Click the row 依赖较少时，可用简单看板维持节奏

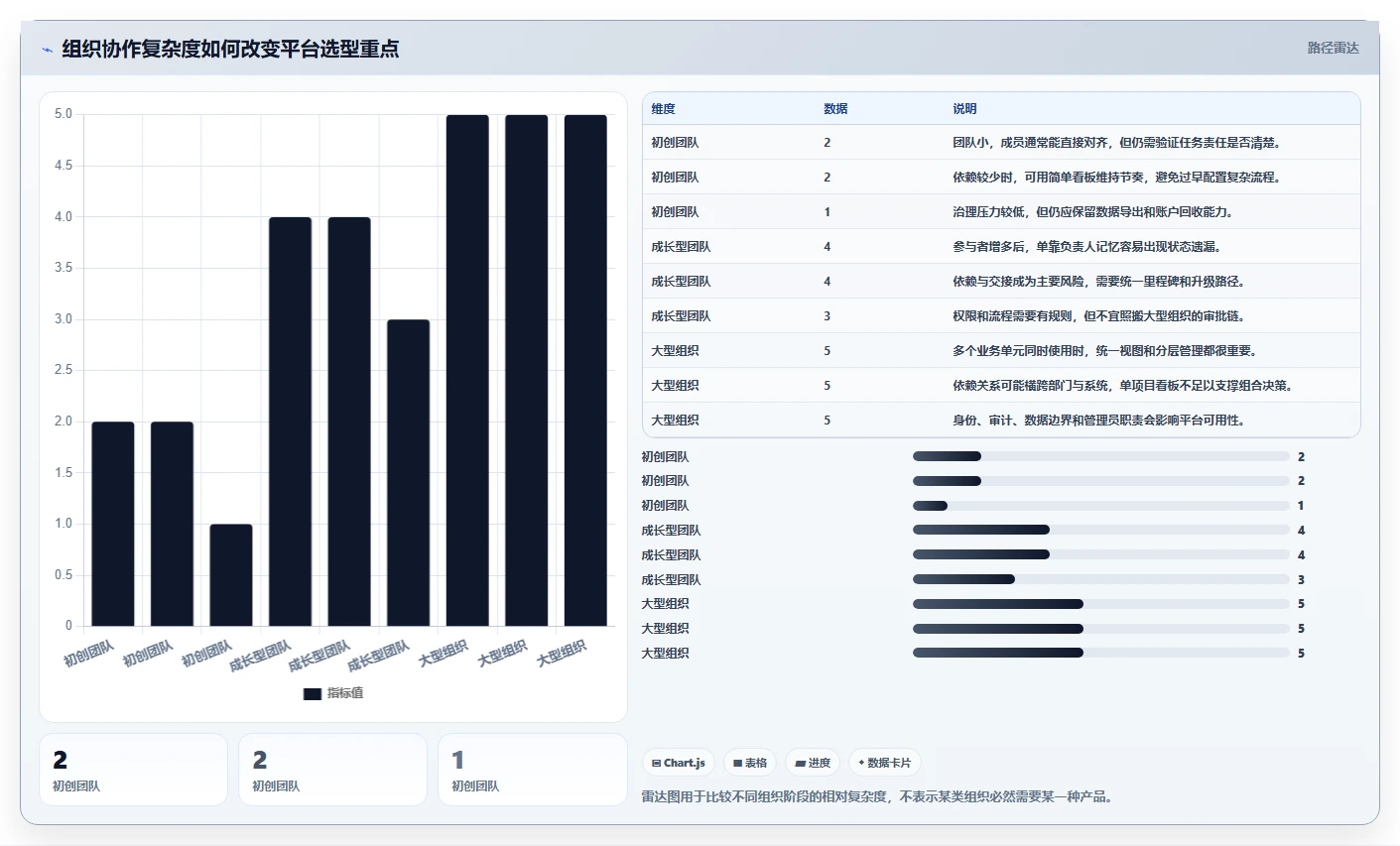click(x=1001, y=178)
